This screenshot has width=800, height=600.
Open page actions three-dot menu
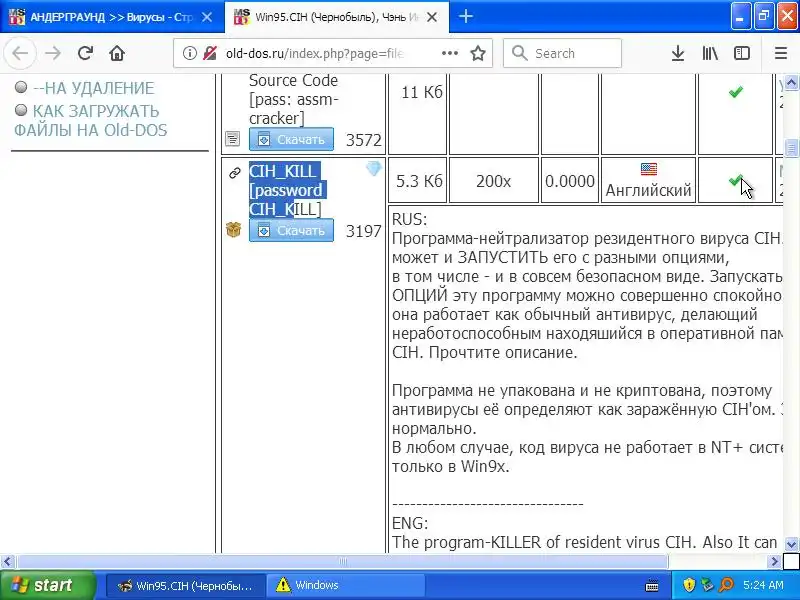(449, 53)
